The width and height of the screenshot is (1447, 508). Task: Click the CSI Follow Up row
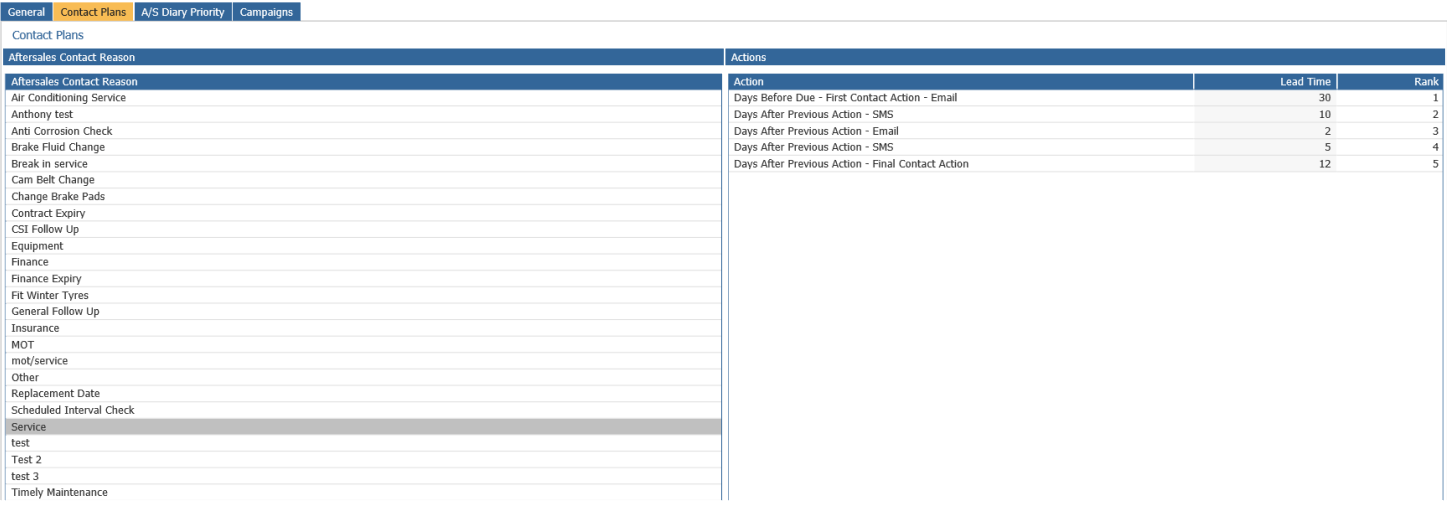click(363, 229)
